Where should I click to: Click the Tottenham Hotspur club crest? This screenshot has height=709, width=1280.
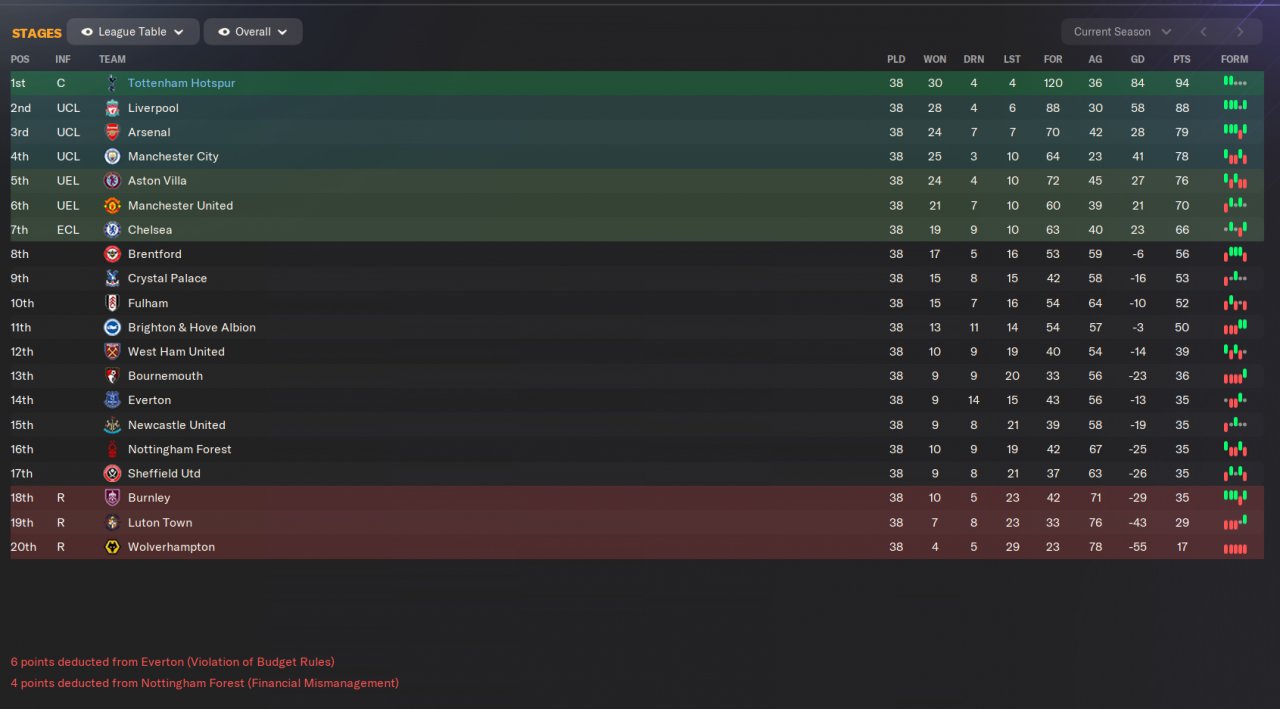(112, 83)
